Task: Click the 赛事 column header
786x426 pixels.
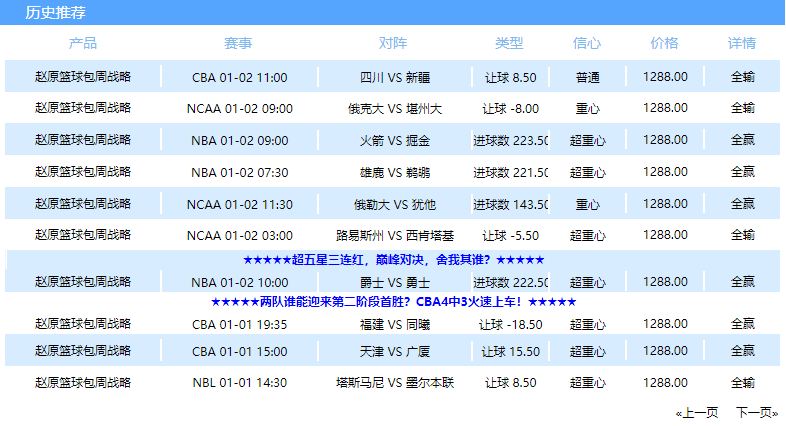Action: click(238, 43)
